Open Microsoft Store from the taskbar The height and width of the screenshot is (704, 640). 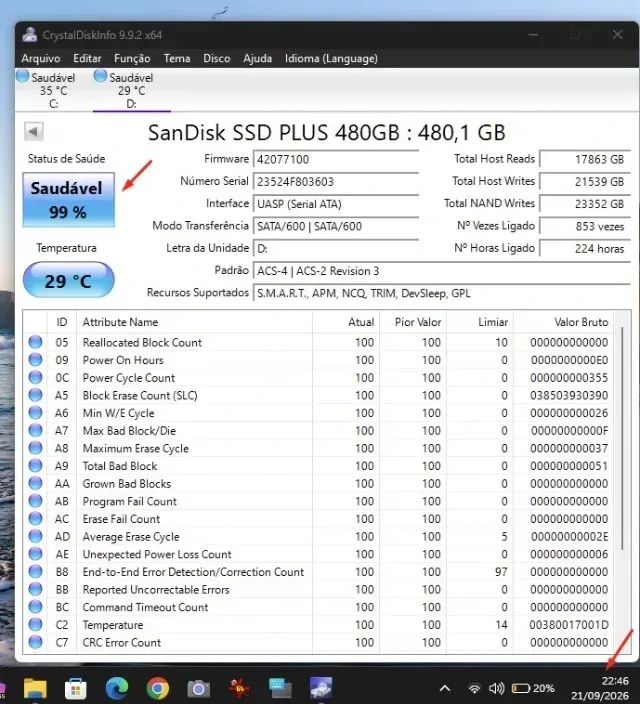point(76,688)
